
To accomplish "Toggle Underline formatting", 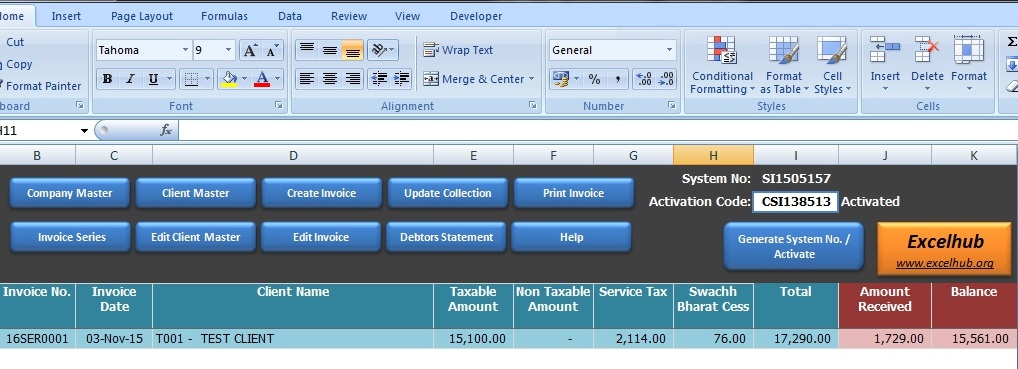I will coord(153,79).
